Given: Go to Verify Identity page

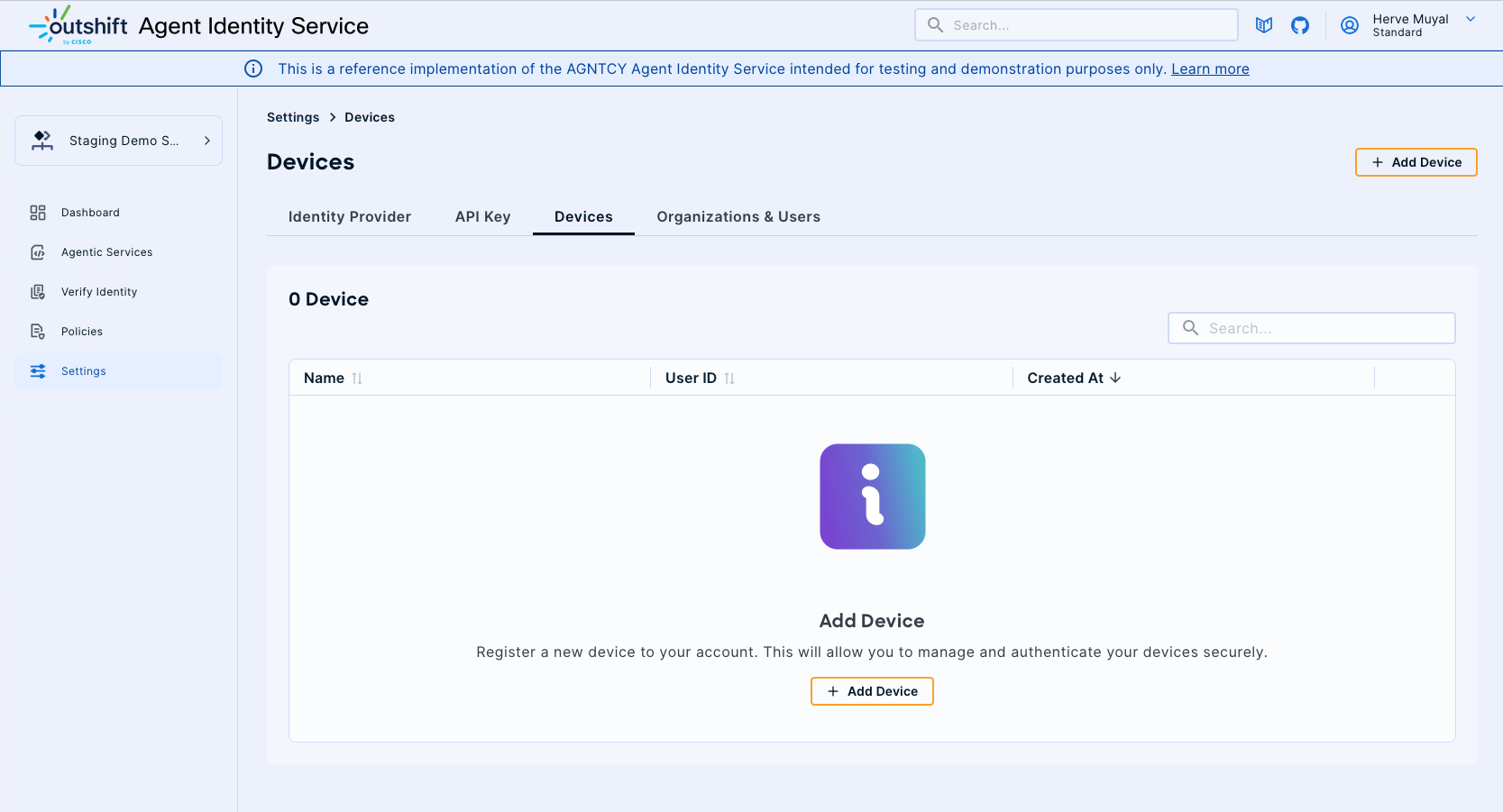Looking at the screenshot, I should [x=99, y=292].
